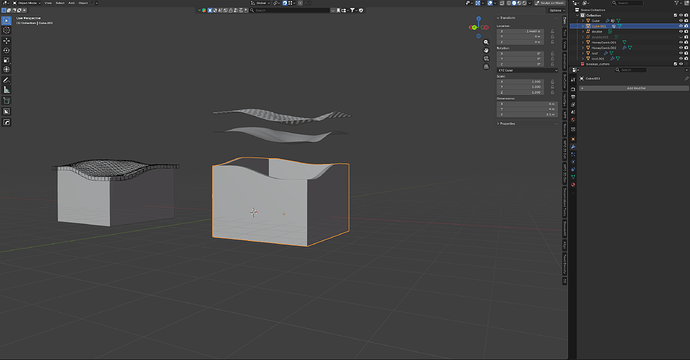Click the Location X value field
This screenshot has width=690, height=360.
click(x=521, y=32)
